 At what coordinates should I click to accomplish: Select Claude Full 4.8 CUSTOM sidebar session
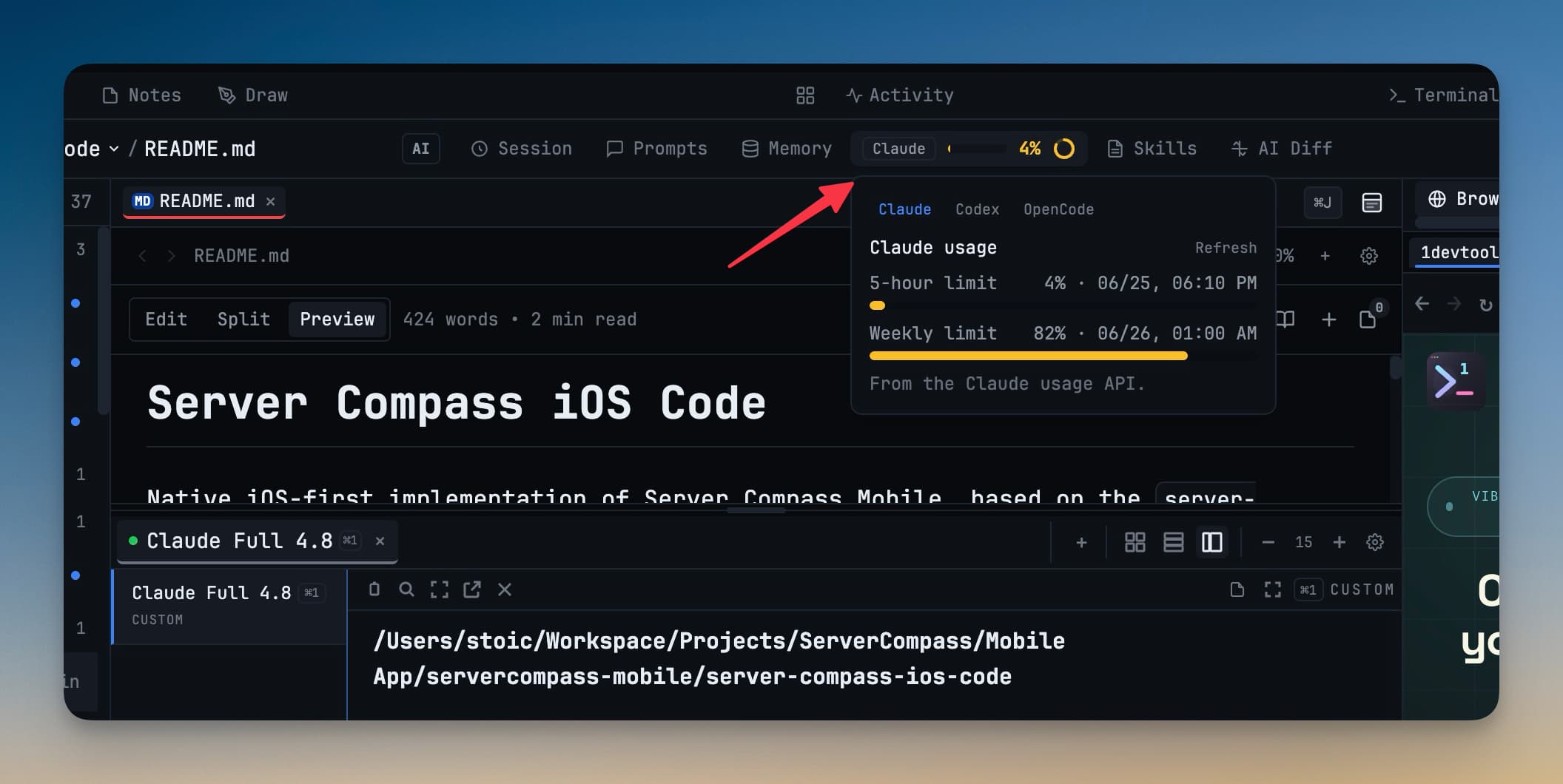[x=229, y=606]
